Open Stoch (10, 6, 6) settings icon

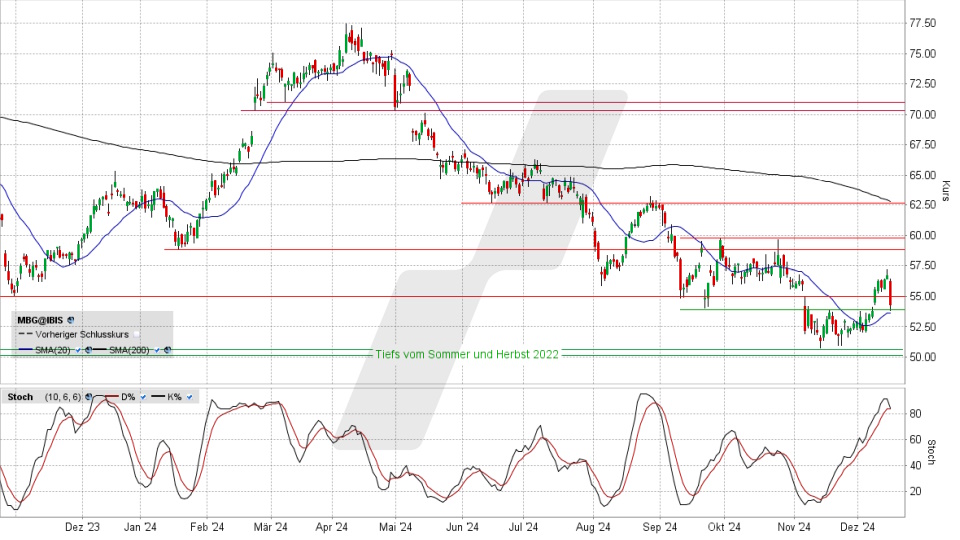click(88, 397)
